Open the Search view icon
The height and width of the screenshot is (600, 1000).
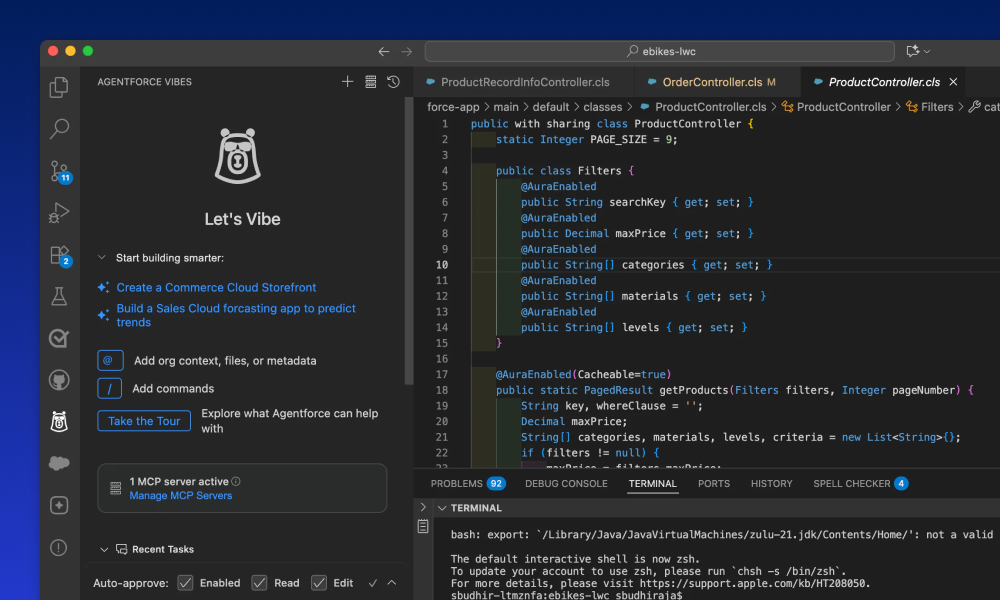coord(59,129)
